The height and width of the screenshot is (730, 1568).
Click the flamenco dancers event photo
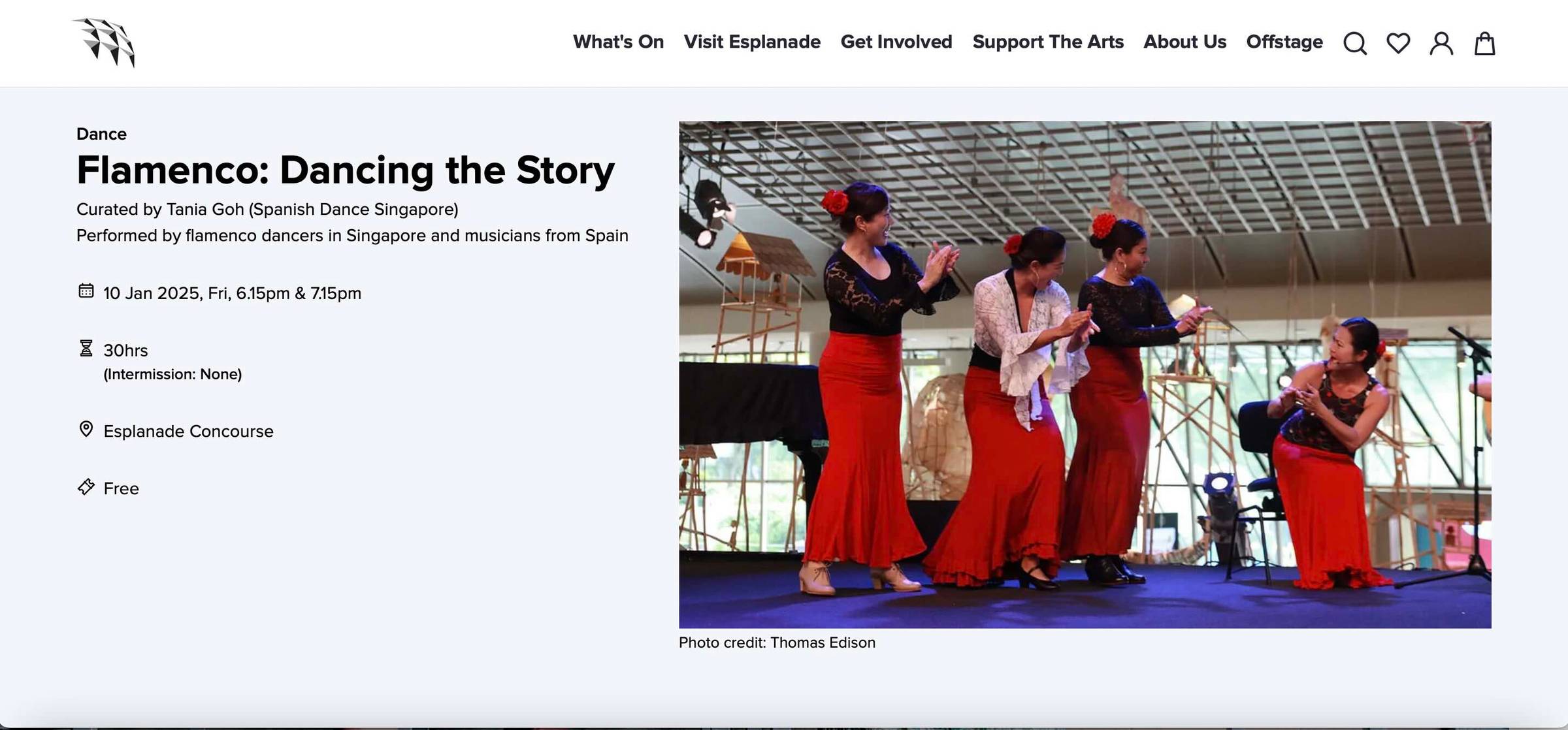pyautogui.click(x=1085, y=375)
